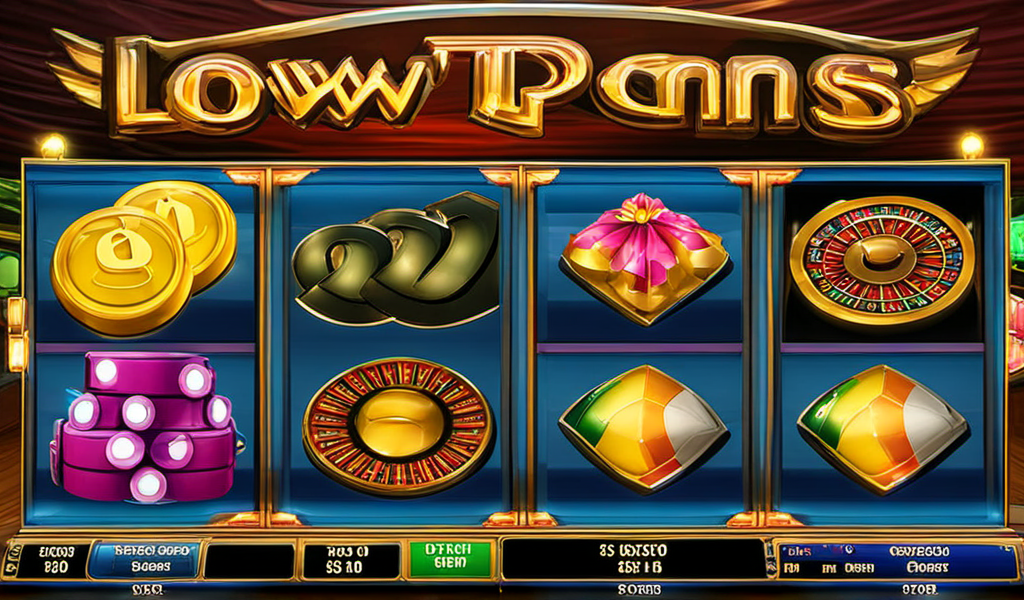
Task: Click the bet amount display left of green button
Action: pos(351,561)
